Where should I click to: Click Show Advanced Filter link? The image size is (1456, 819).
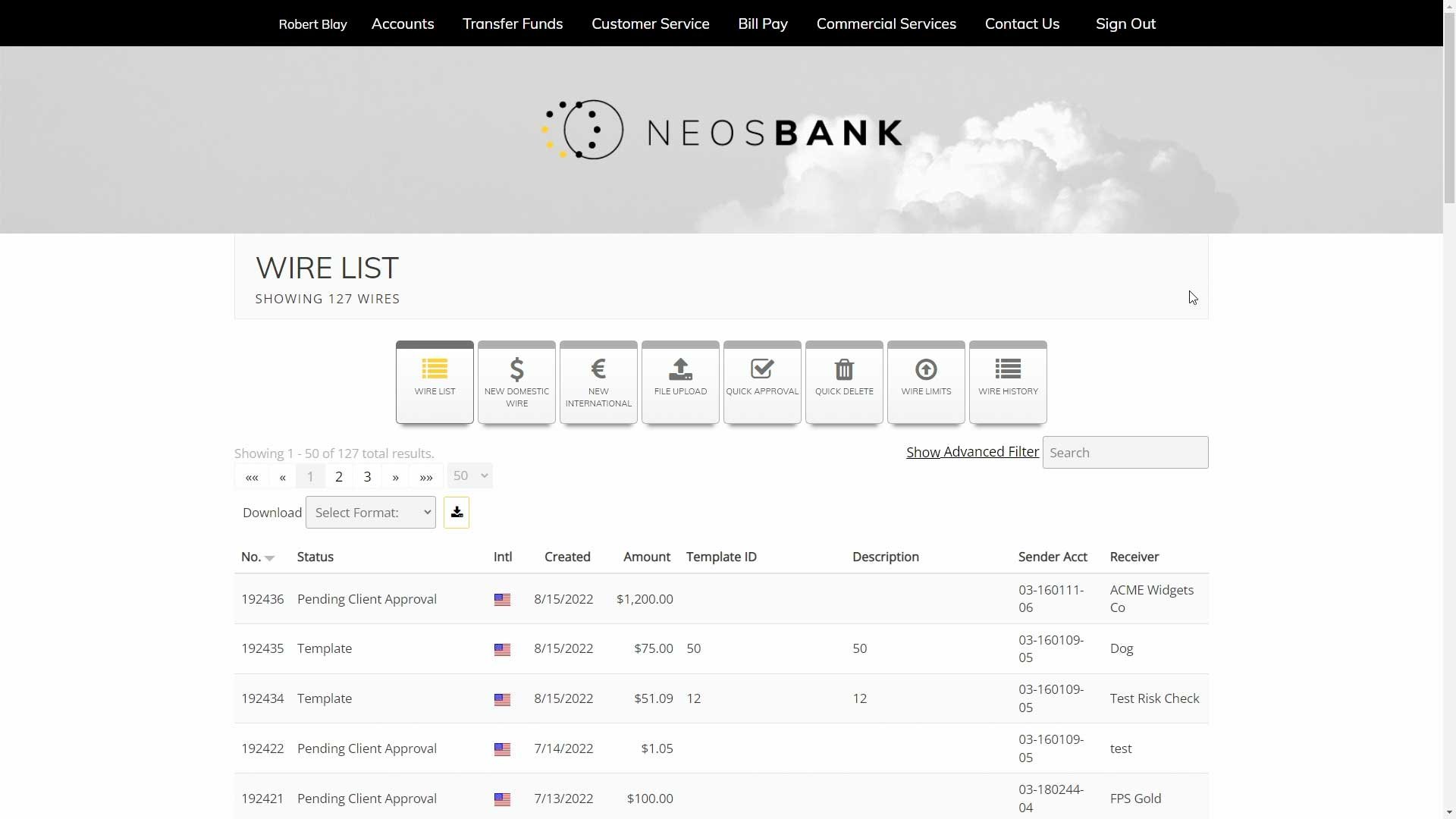coord(972,452)
